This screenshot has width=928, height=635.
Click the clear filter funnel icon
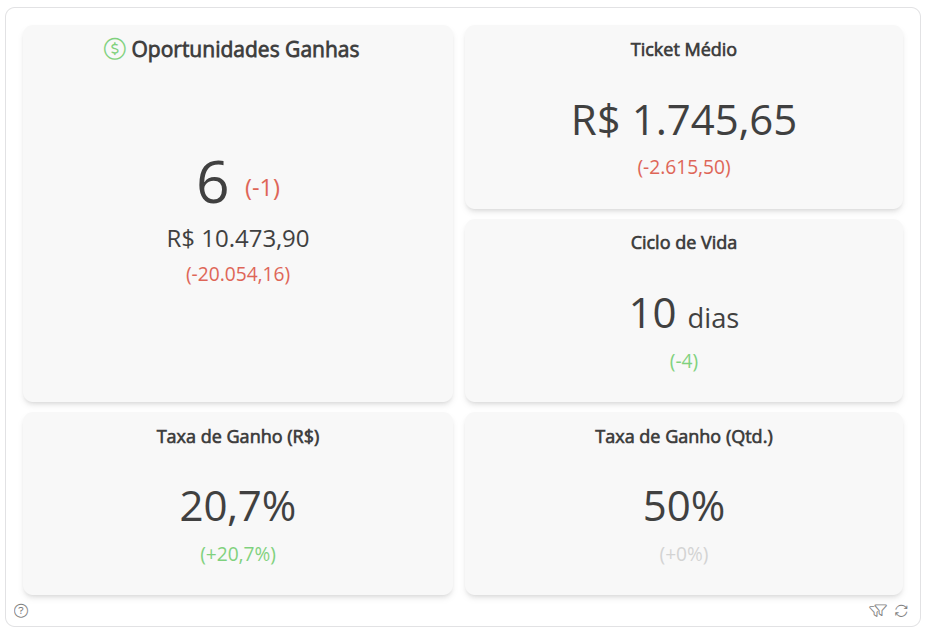(878, 610)
